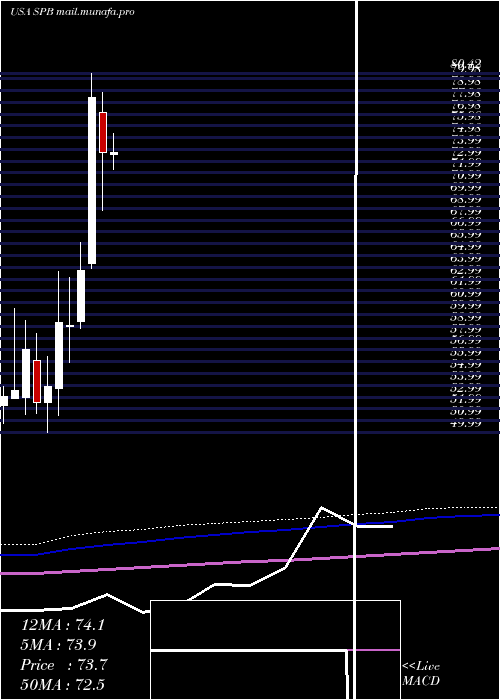Click the 60.99 price axis label
This screenshot has width=500, height=700.
click(x=466, y=294)
